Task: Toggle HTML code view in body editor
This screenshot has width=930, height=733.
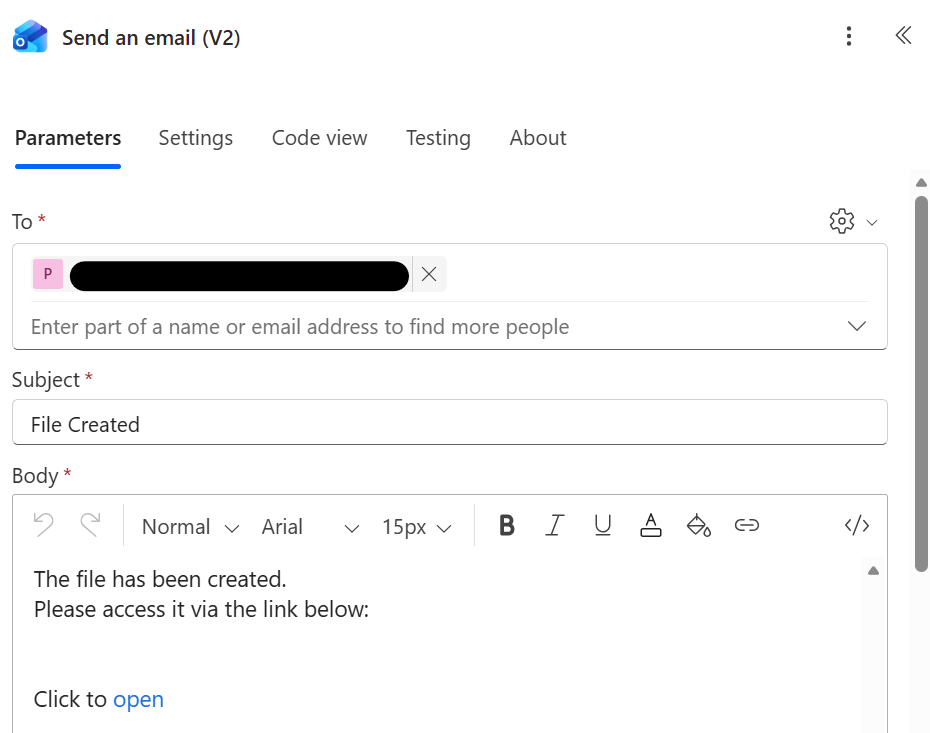Action: (x=857, y=526)
